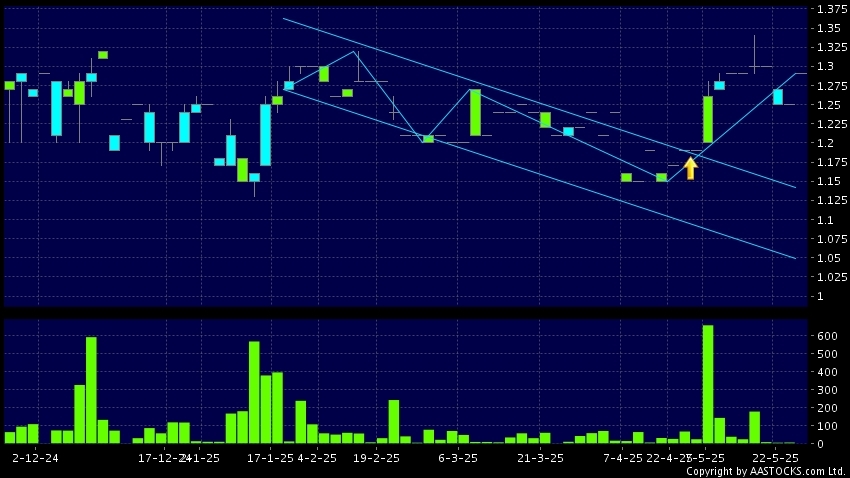Pick the 1.225 price axis label

[832, 124]
